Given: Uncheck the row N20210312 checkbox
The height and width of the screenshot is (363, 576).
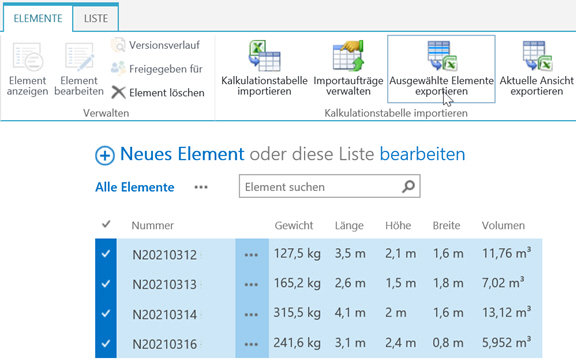Looking at the screenshot, I should pyautogui.click(x=106, y=254).
